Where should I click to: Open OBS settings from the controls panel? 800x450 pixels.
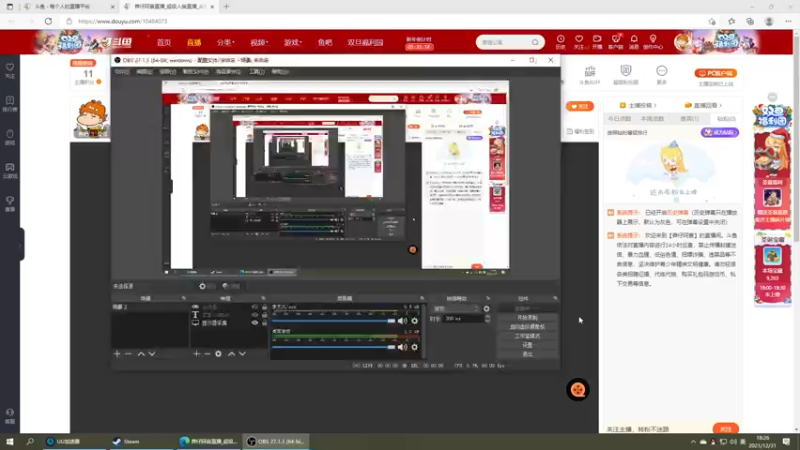pyautogui.click(x=527, y=345)
